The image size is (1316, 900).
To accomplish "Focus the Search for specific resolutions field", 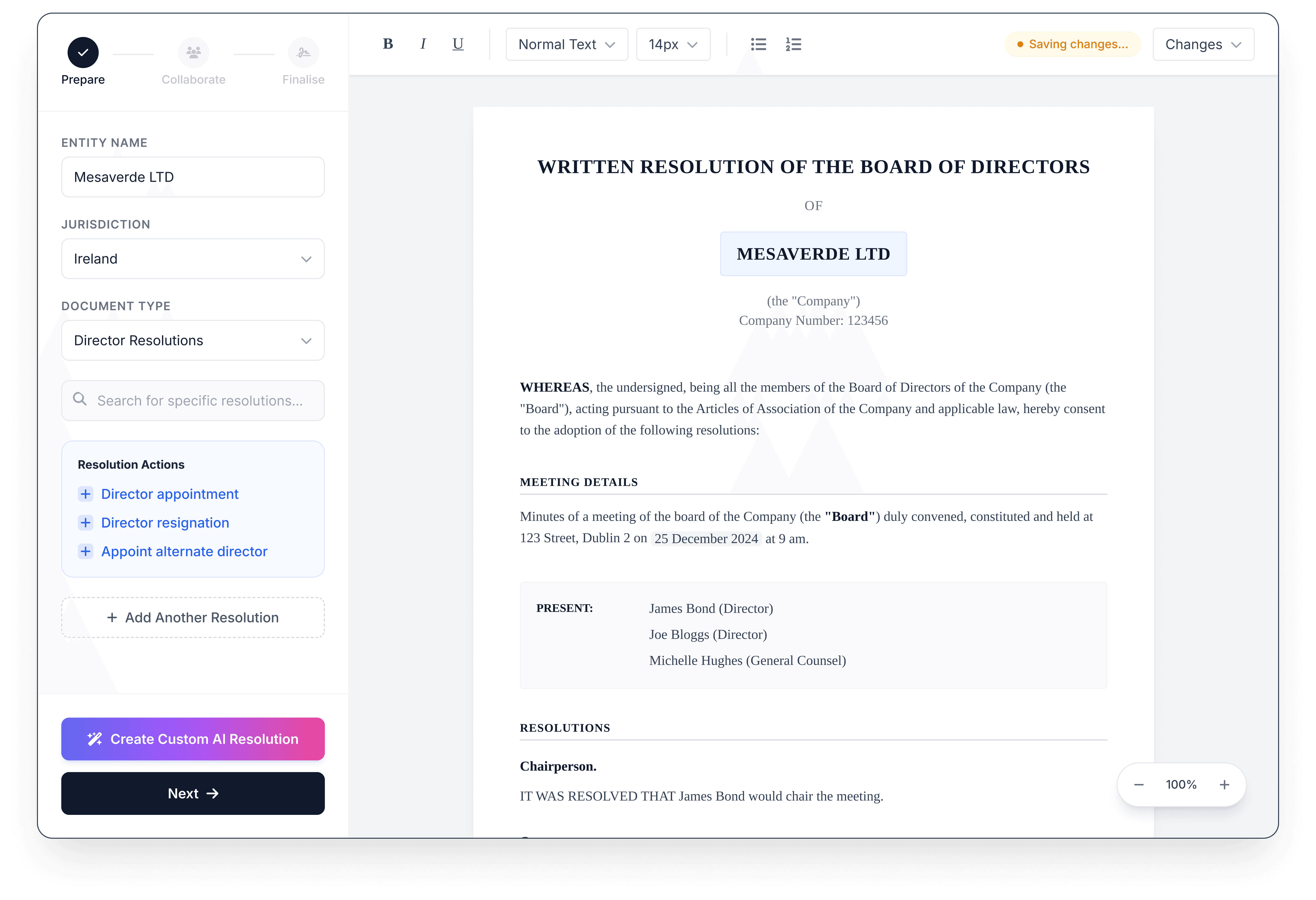I will (x=199, y=400).
